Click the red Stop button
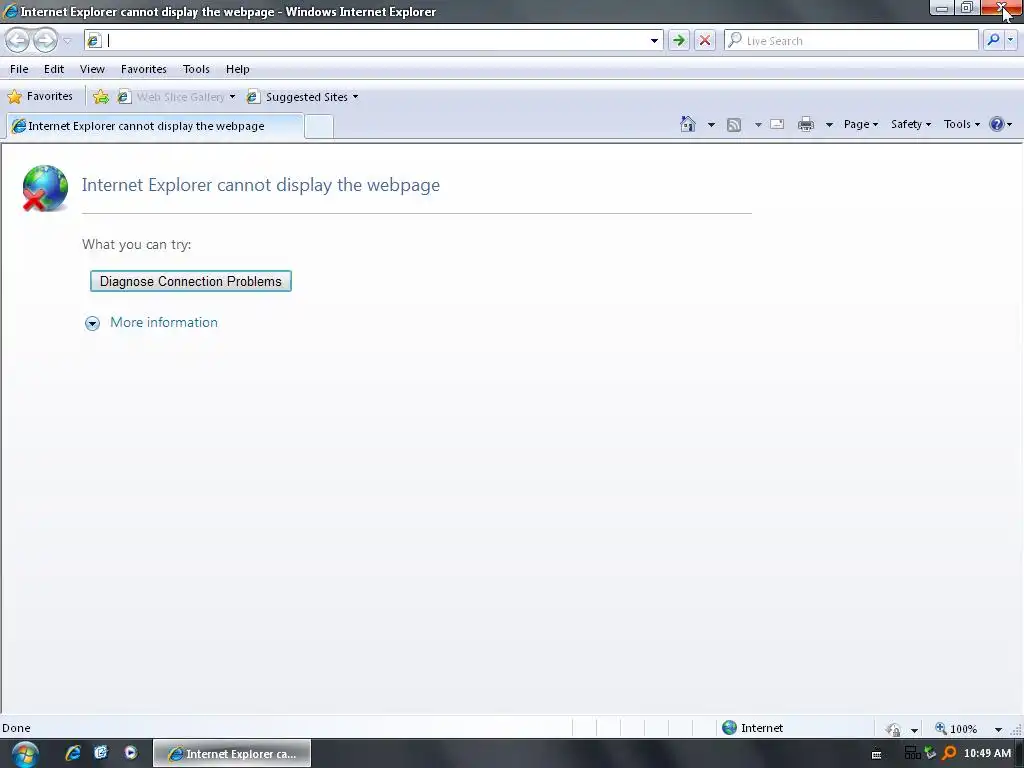The image size is (1024, 768). point(705,40)
